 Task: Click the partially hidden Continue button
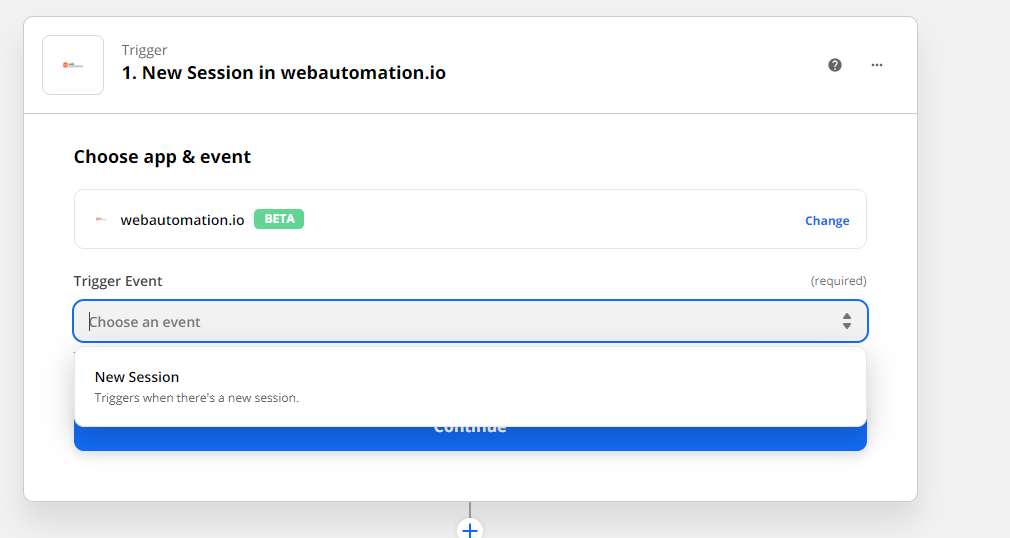pyautogui.click(x=470, y=438)
